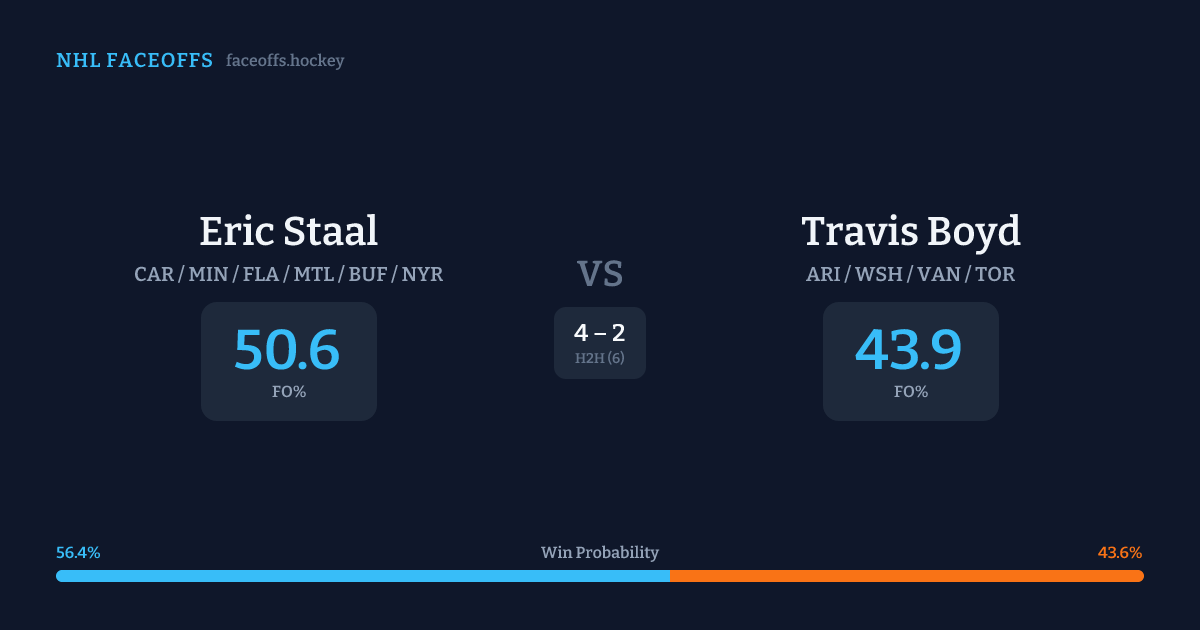Select the Eric Staal player name
The width and height of the screenshot is (1200, 630).
(288, 231)
